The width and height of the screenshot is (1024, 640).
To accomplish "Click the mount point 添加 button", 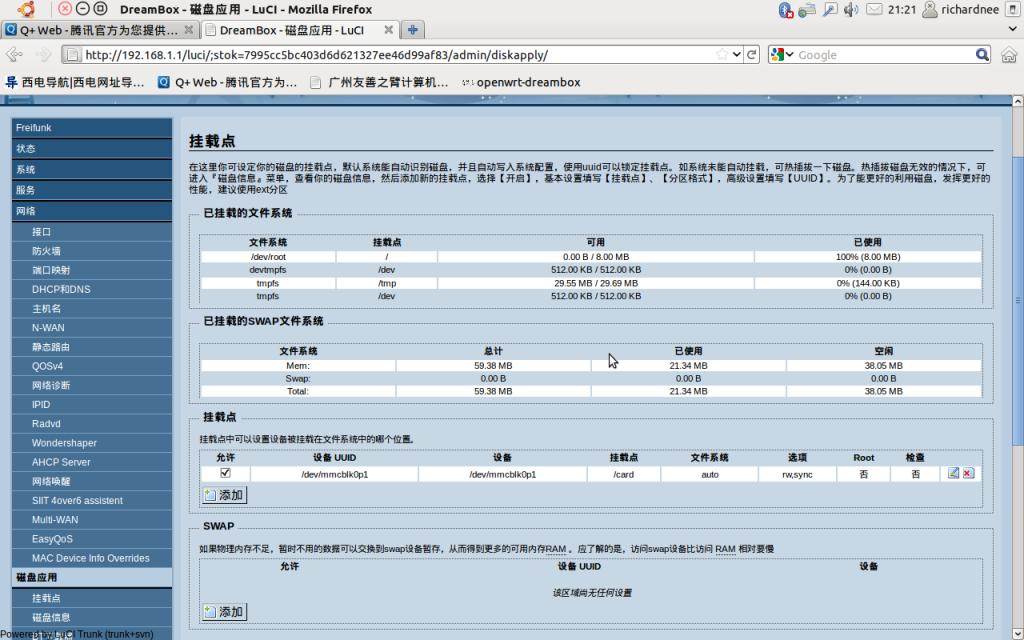I will click(x=224, y=495).
